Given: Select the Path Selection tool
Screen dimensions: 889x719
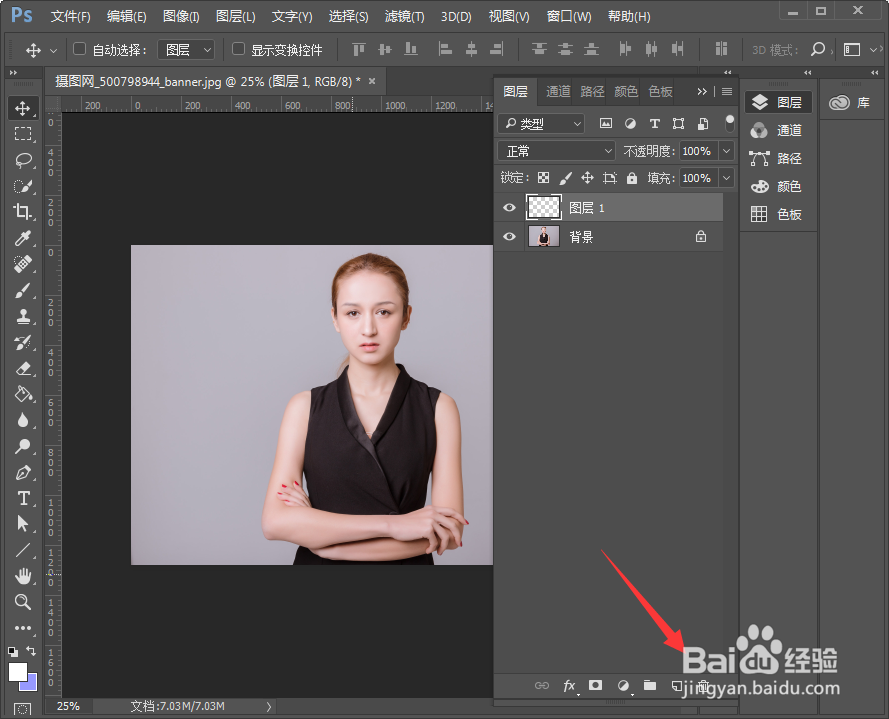Looking at the screenshot, I should click(23, 523).
